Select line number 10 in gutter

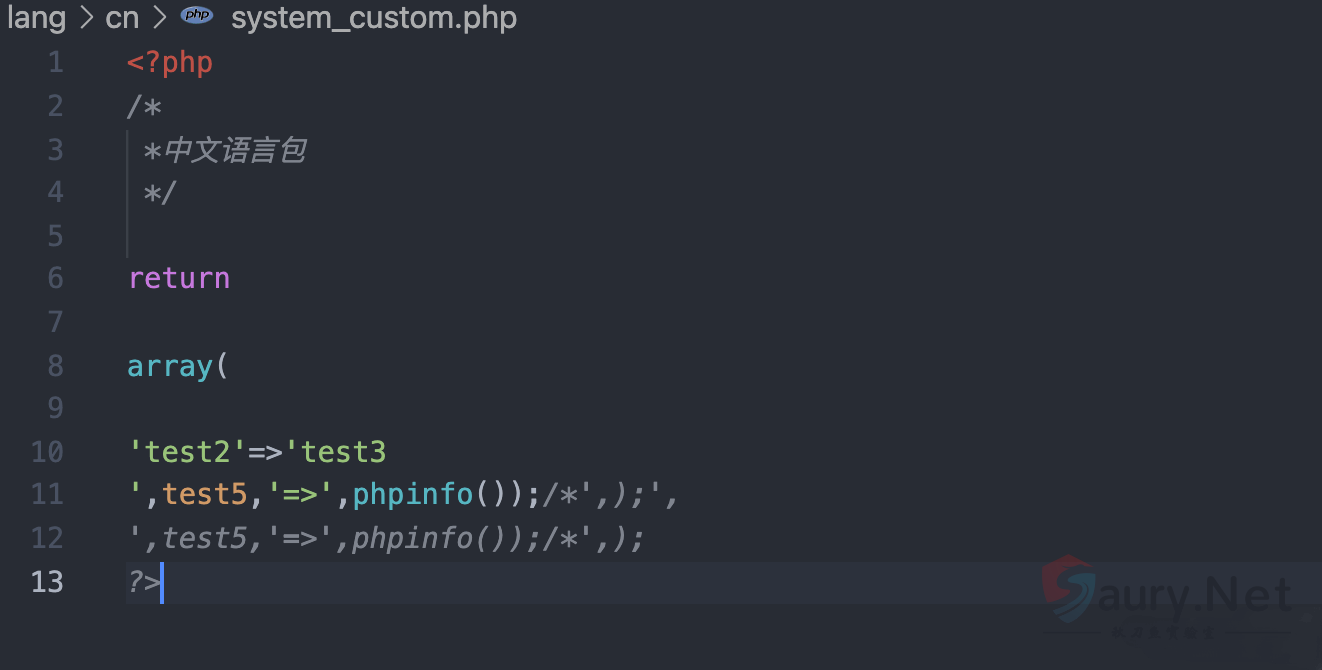(x=47, y=452)
